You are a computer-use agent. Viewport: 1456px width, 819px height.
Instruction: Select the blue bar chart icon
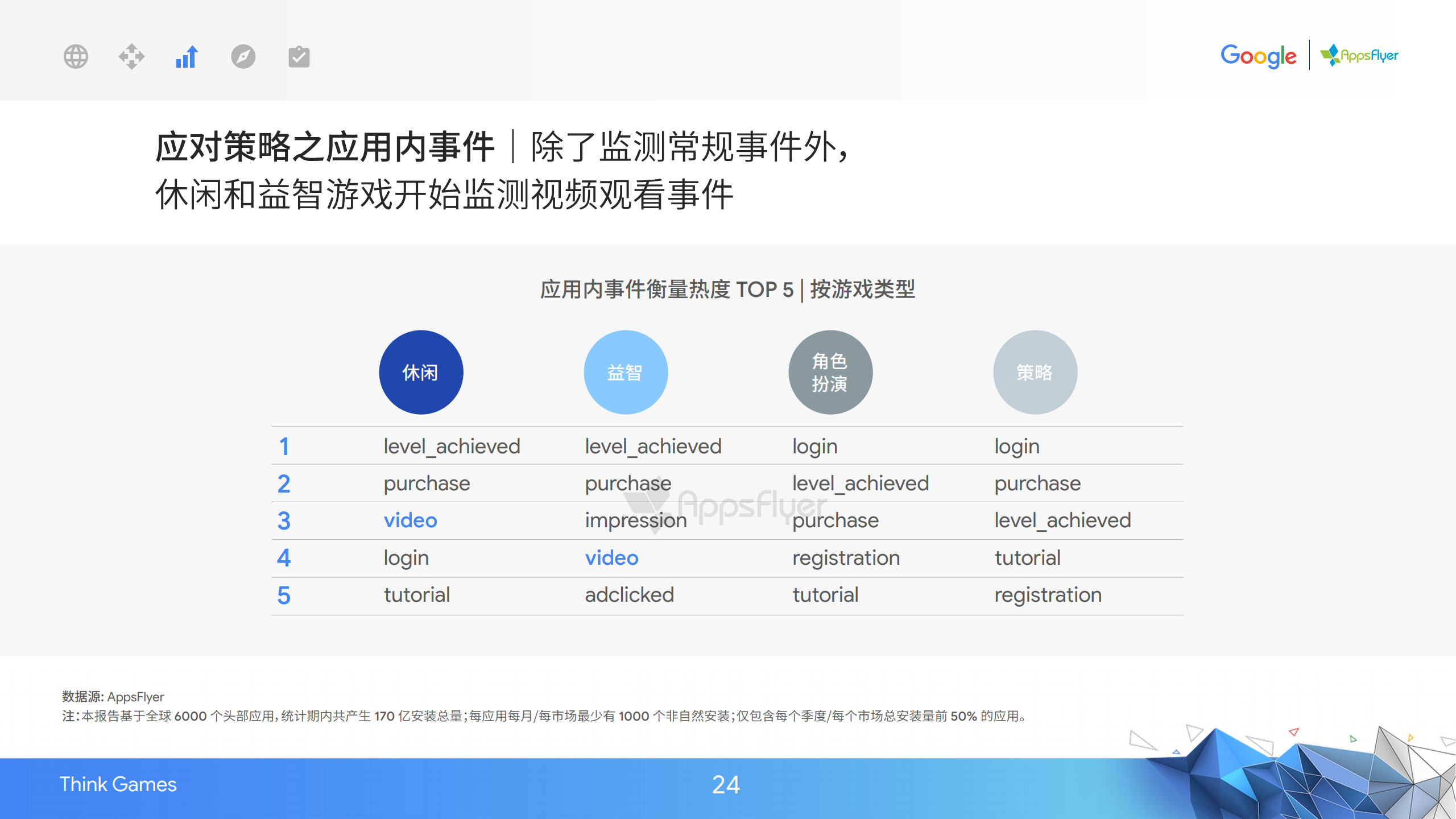187,56
